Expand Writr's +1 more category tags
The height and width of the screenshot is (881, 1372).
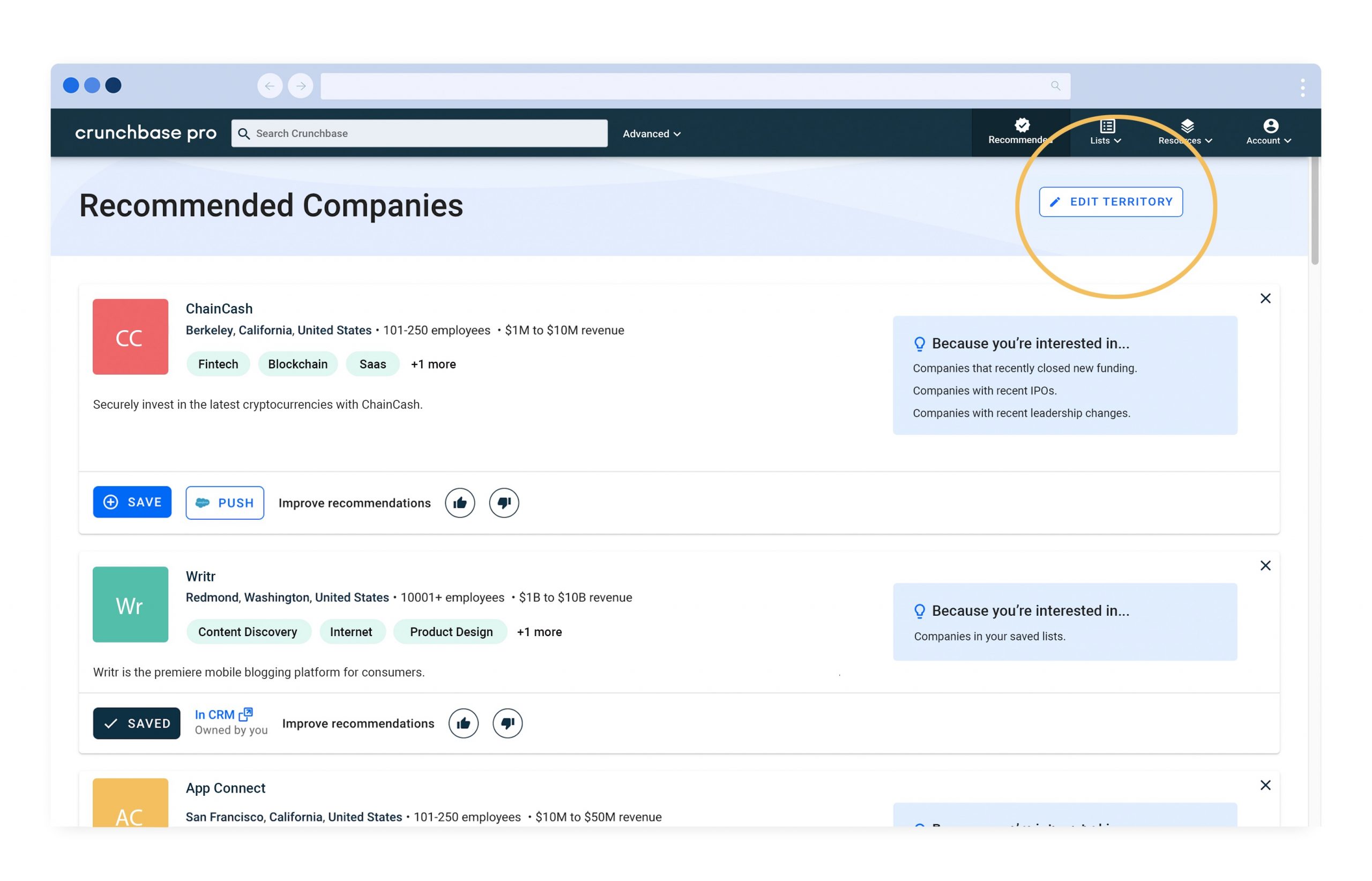click(x=539, y=632)
